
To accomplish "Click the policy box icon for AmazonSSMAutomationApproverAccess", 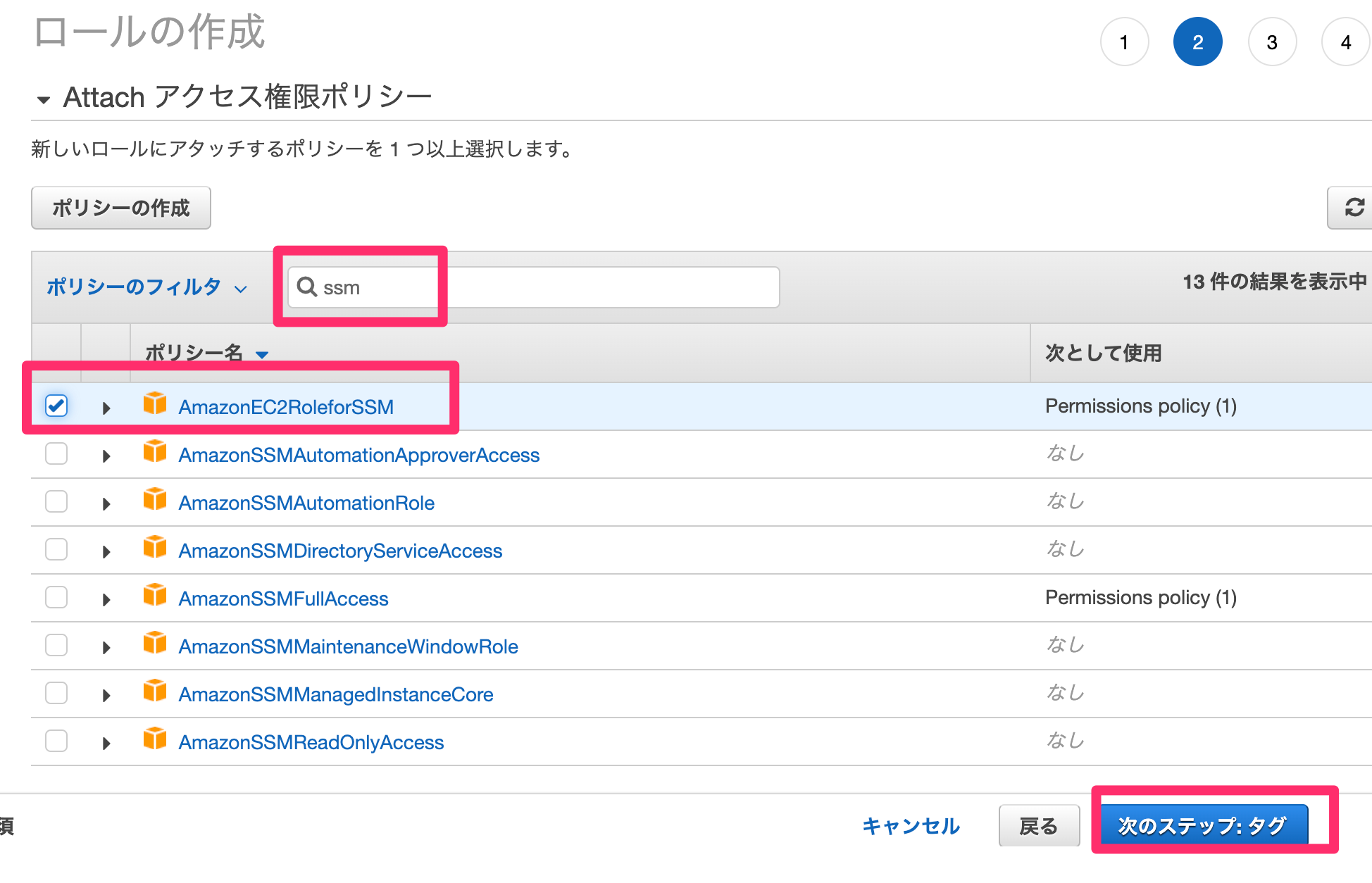I will (x=155, y=452).
